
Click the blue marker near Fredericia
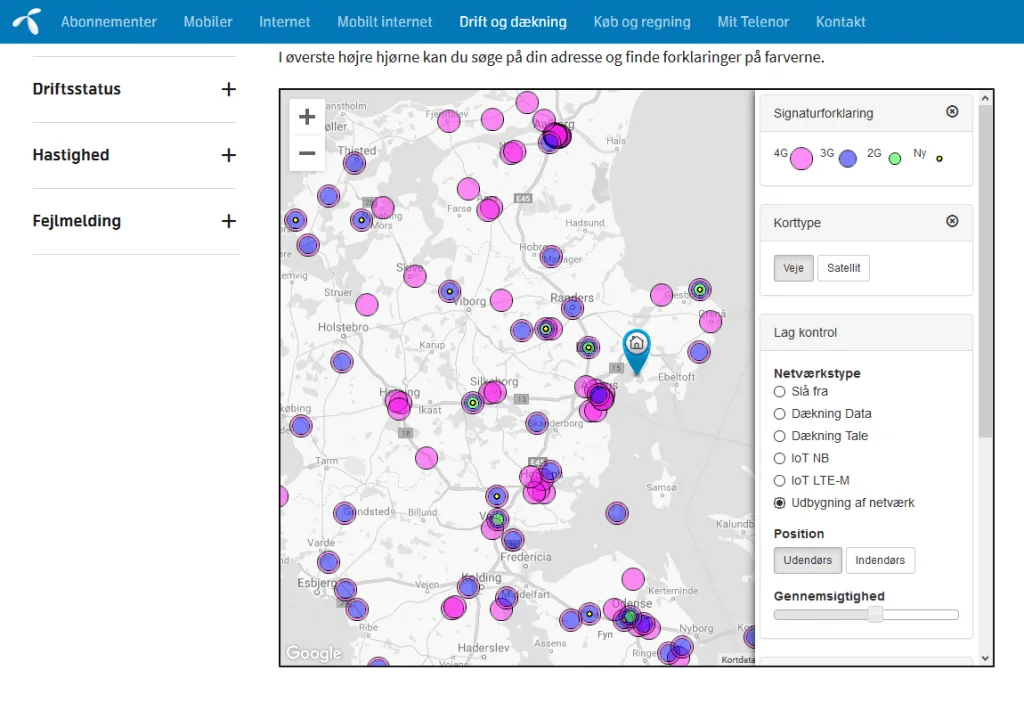coord(513,541)
